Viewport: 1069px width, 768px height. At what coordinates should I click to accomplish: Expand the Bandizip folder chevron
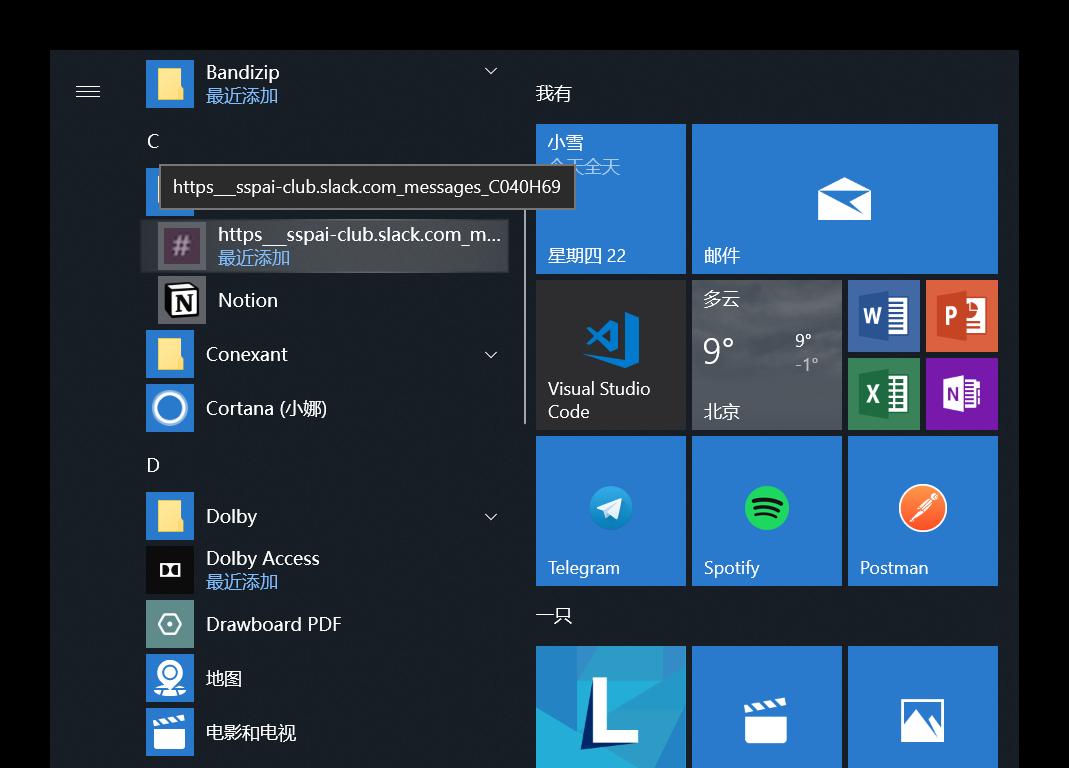[491, 71]
